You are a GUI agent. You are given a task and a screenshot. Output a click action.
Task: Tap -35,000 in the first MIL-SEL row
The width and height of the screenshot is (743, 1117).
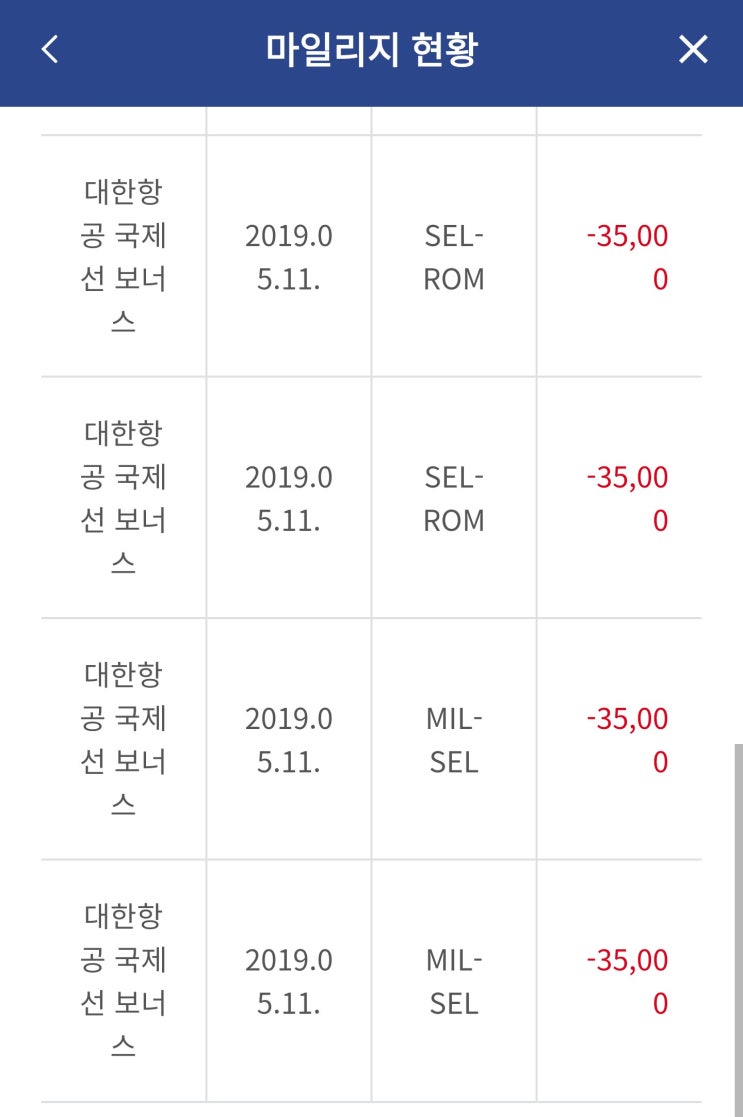pos(627,739)
